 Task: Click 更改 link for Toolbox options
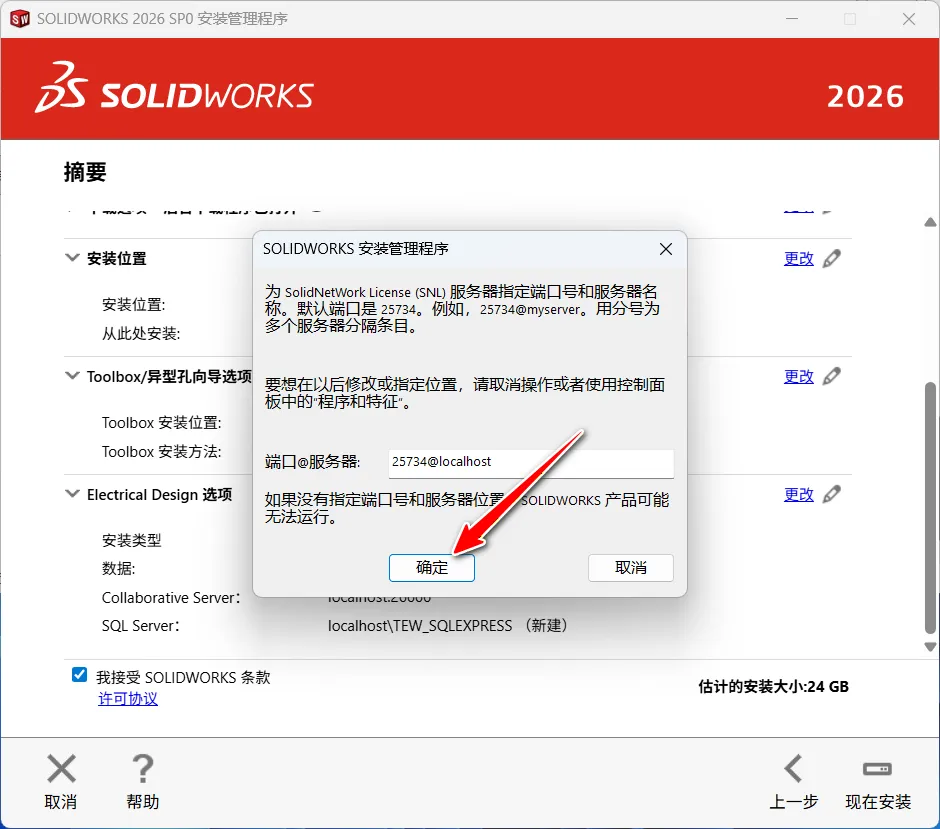(799, 377)
